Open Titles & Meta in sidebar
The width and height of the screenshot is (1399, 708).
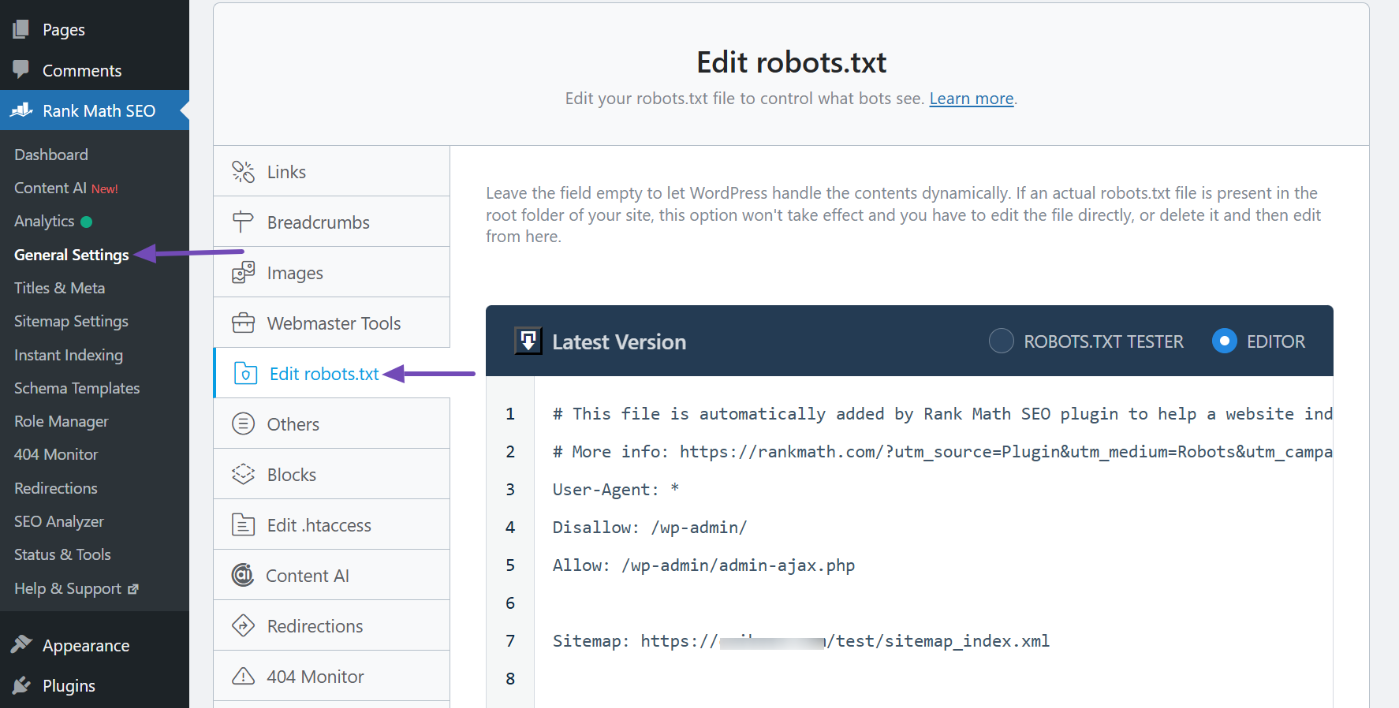point(60,288)
